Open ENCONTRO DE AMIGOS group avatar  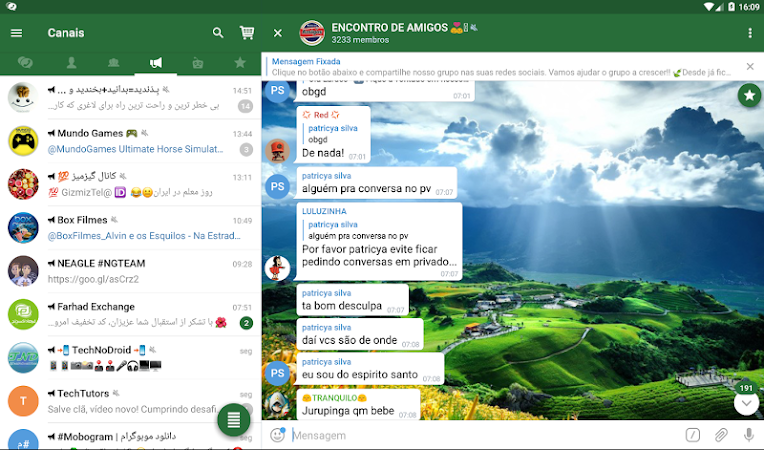coord(312,33)
